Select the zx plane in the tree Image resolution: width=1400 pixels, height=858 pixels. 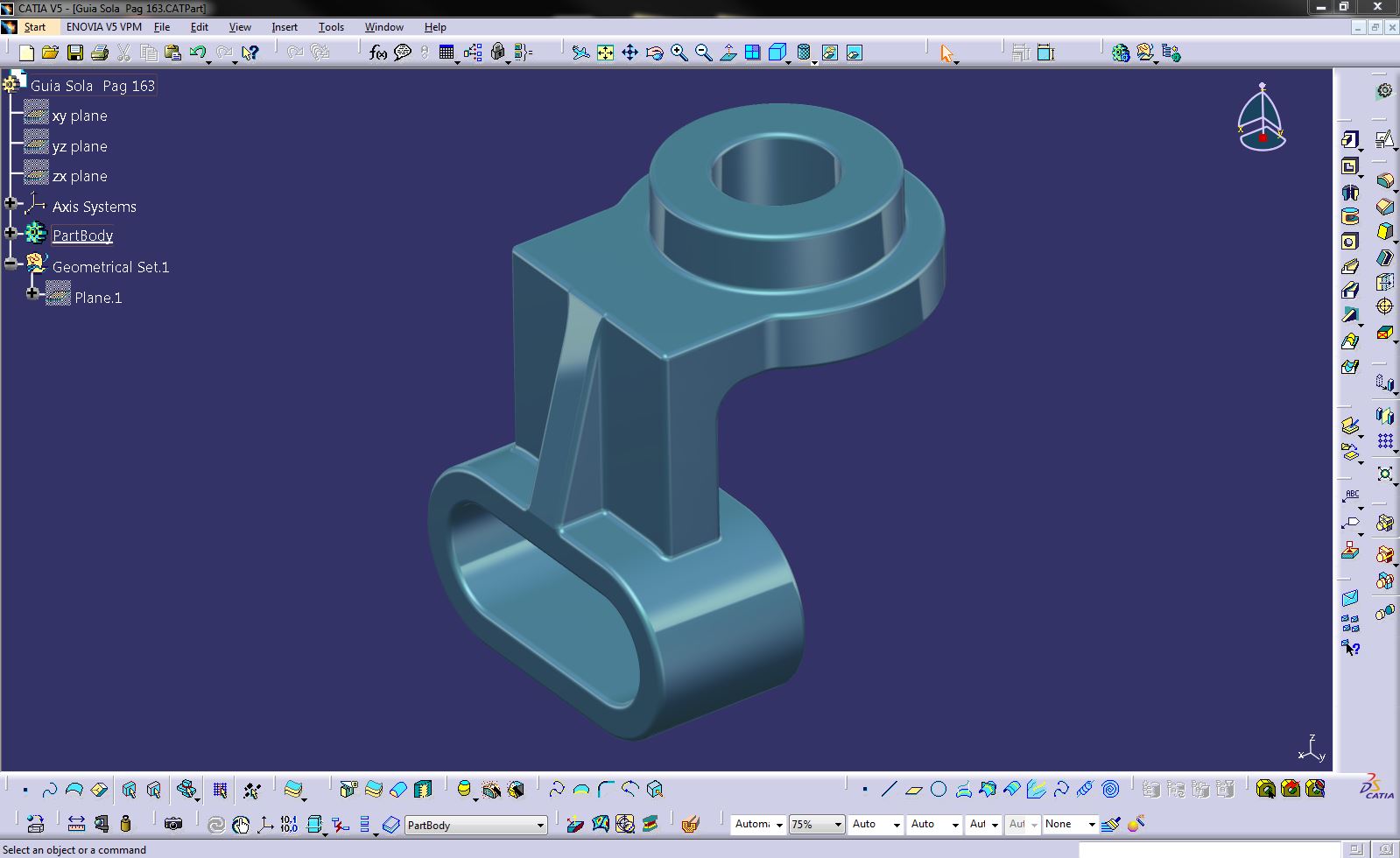tap(80, 176)
